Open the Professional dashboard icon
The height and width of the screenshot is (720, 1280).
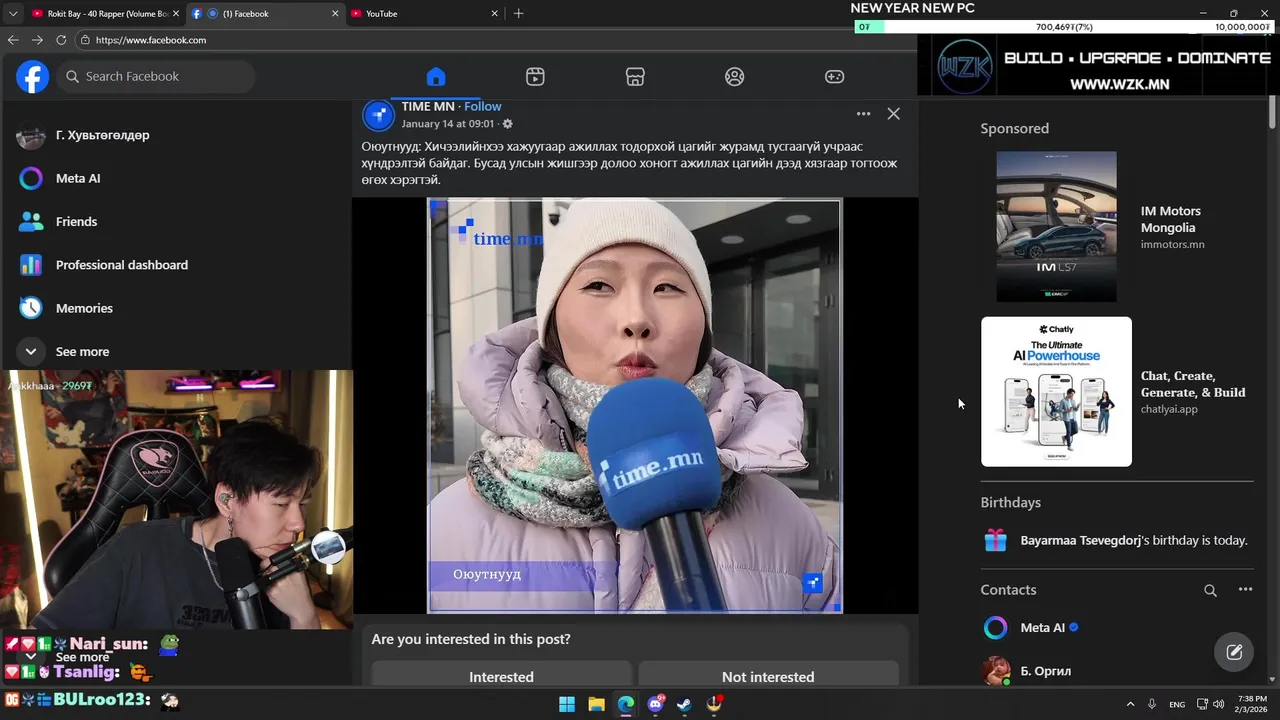31,265
